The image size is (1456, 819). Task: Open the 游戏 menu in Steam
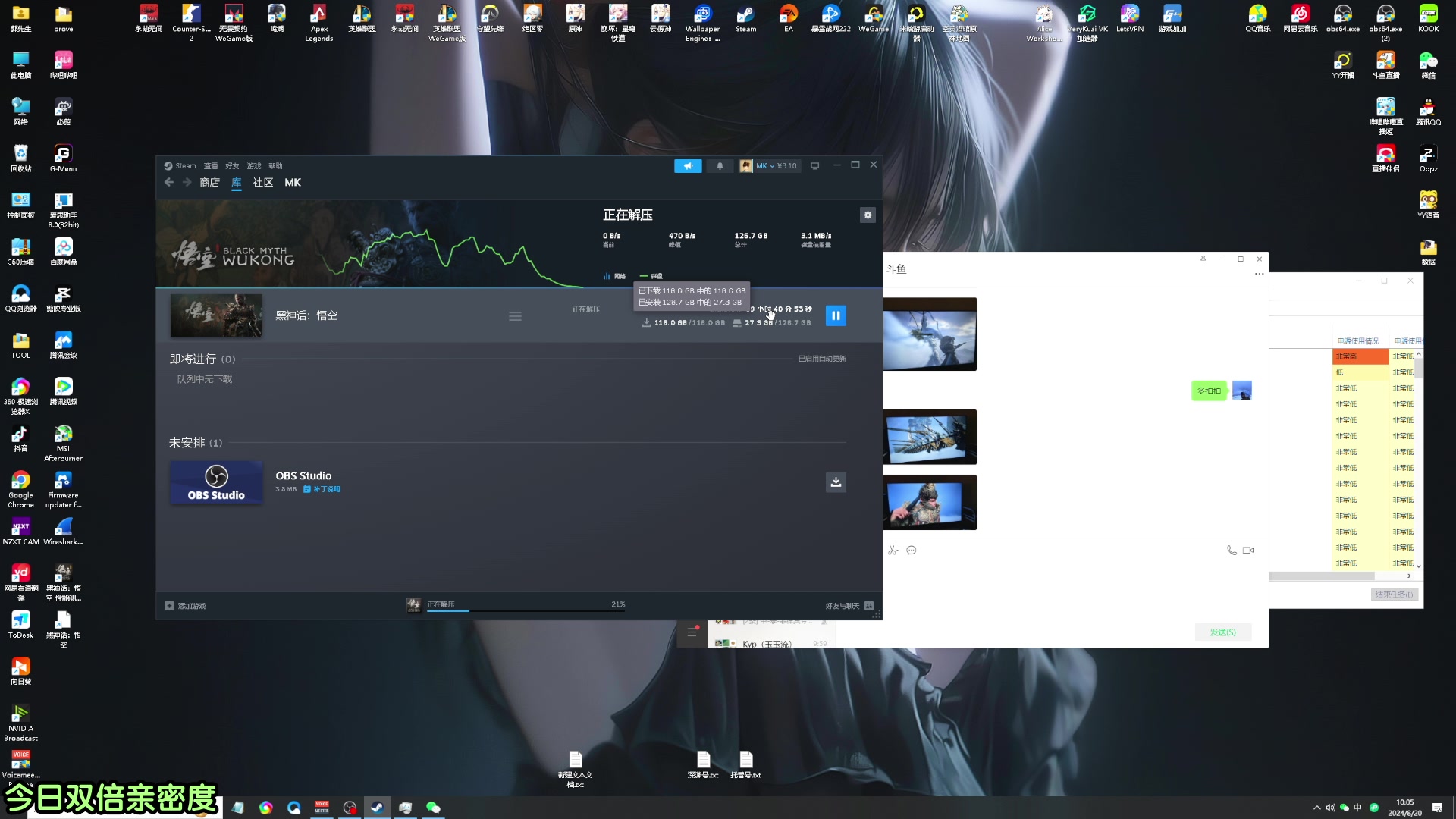pyautogui.click(x=254, y=166)
